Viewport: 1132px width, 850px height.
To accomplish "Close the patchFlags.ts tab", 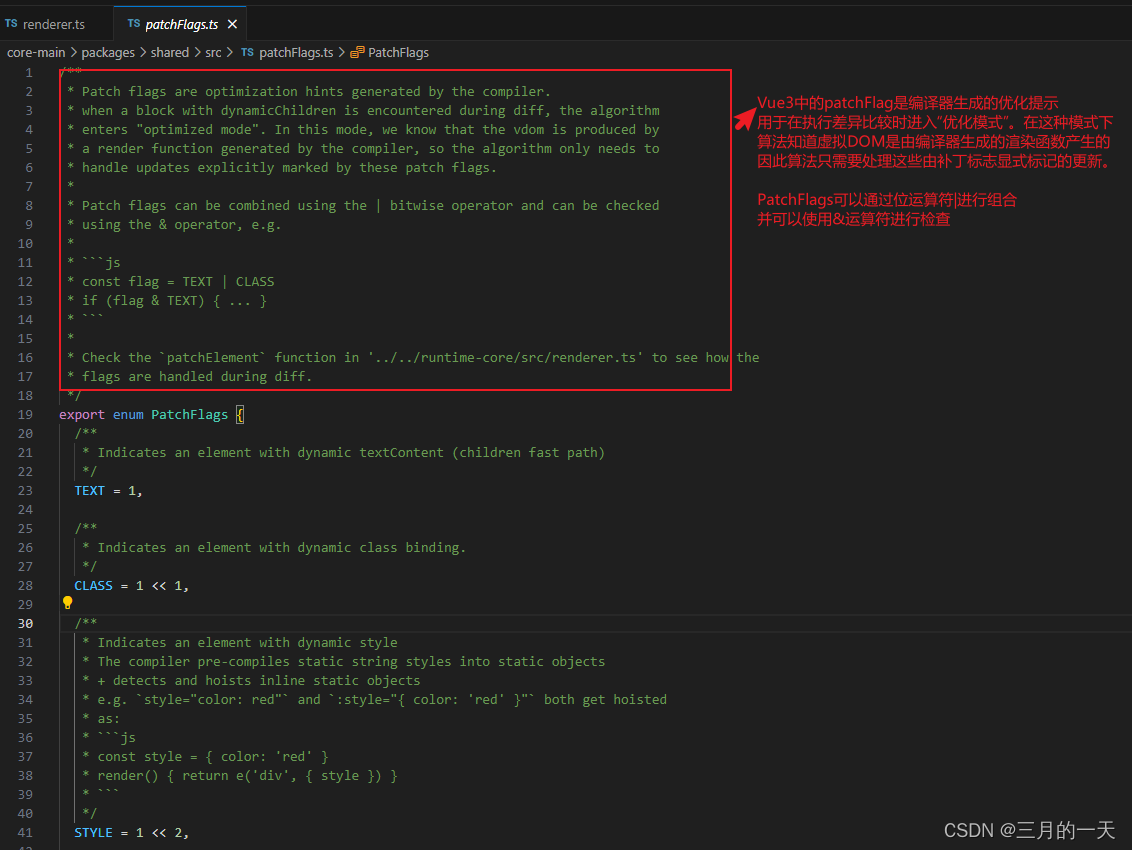I will [x=232, y=24].
